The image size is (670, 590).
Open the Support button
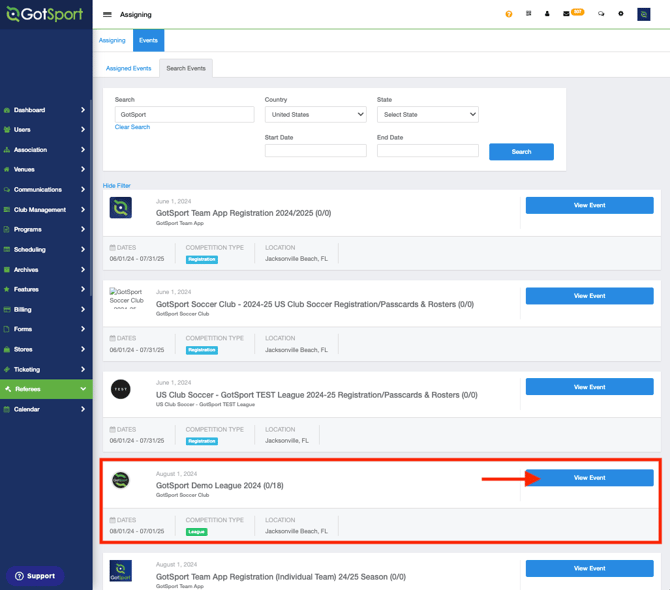click(35, 576)
